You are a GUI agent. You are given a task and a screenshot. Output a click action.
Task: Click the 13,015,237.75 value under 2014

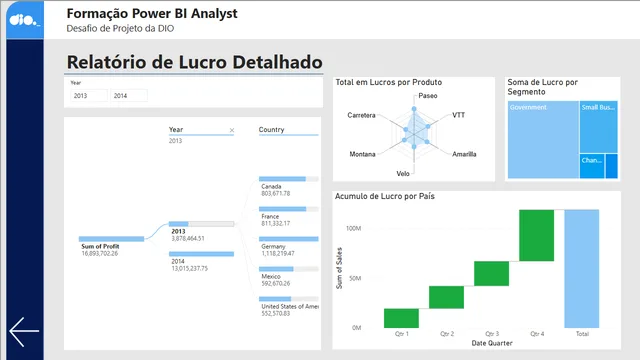pyautogui.click(x=189, y=269)
